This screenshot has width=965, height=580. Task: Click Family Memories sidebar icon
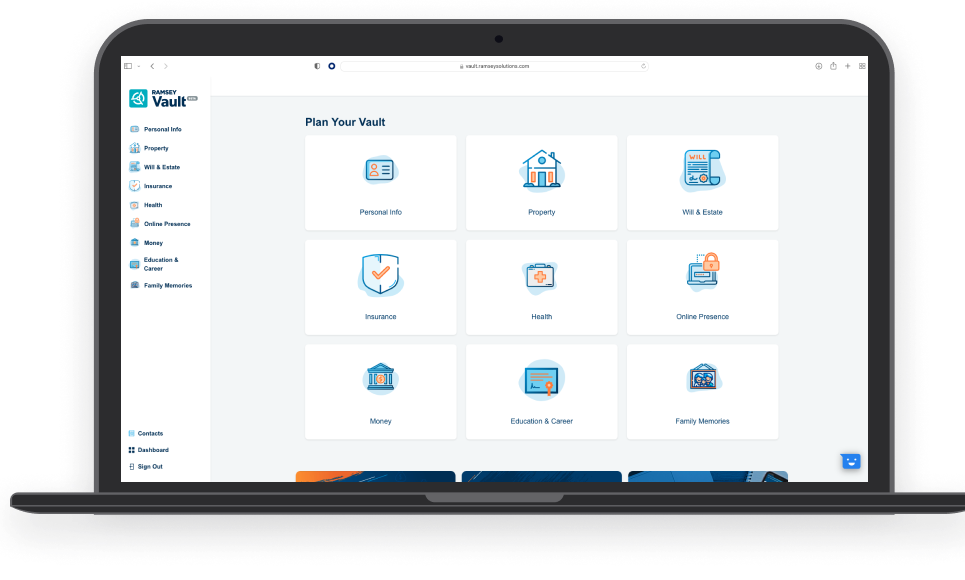point(135,285)
